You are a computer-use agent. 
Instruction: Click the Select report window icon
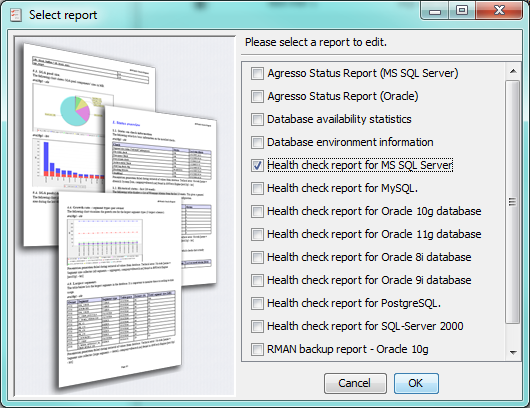(x=15, y=15)
